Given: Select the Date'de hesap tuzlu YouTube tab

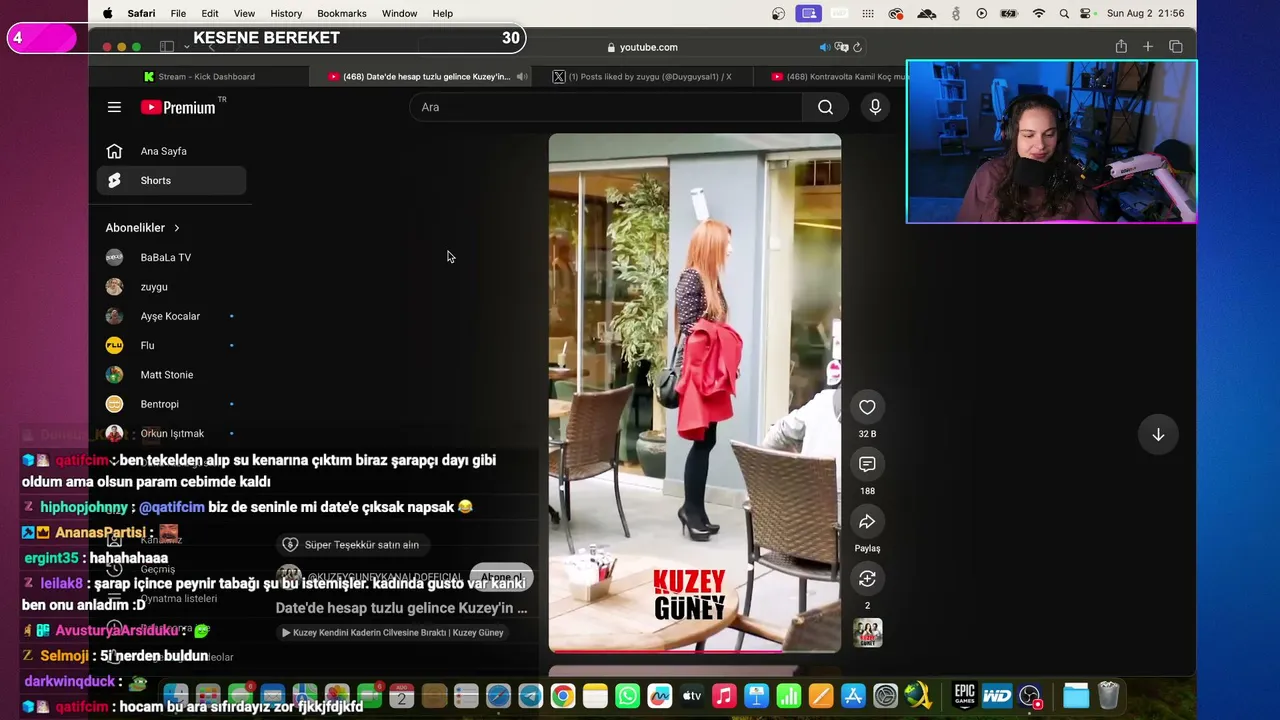Looking at the screenshot, I should coord(420,76).
